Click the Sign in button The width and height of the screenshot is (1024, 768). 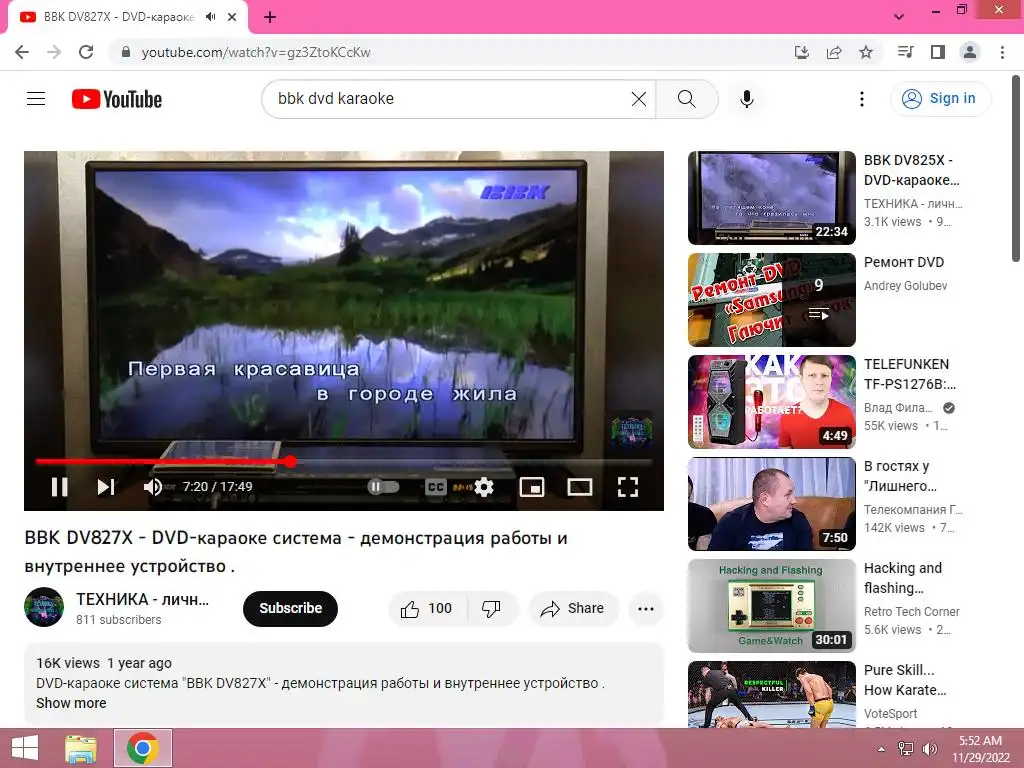coord(940,99)
